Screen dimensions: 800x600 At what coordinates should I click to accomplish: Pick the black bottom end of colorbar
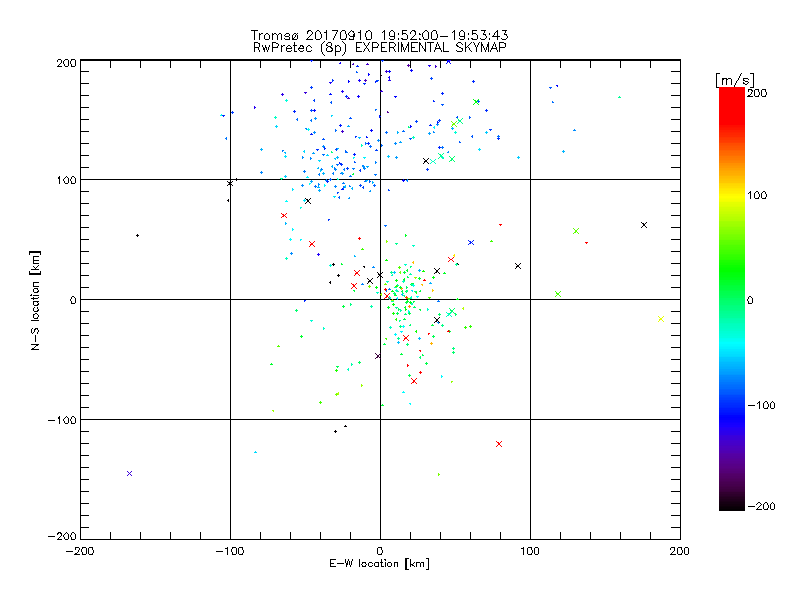coord(732,503)
